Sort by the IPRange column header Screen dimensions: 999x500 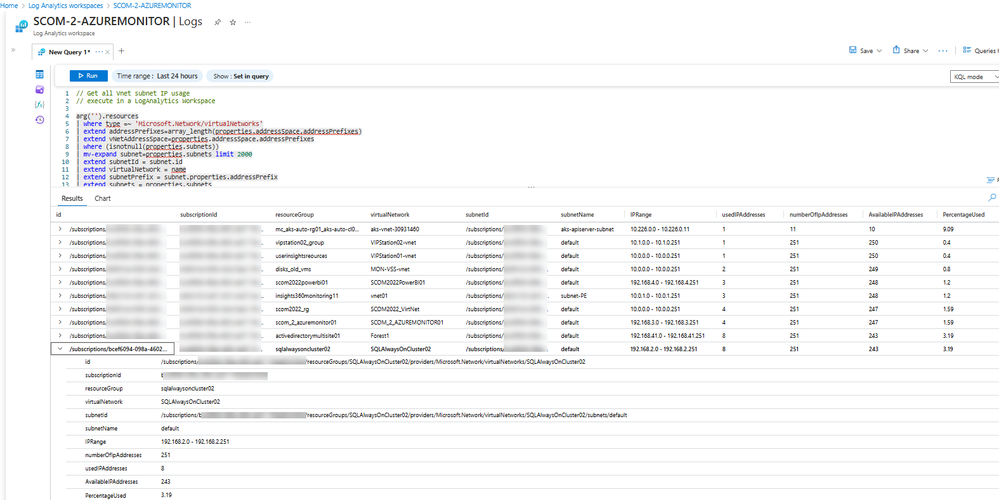tap(641, 215)
